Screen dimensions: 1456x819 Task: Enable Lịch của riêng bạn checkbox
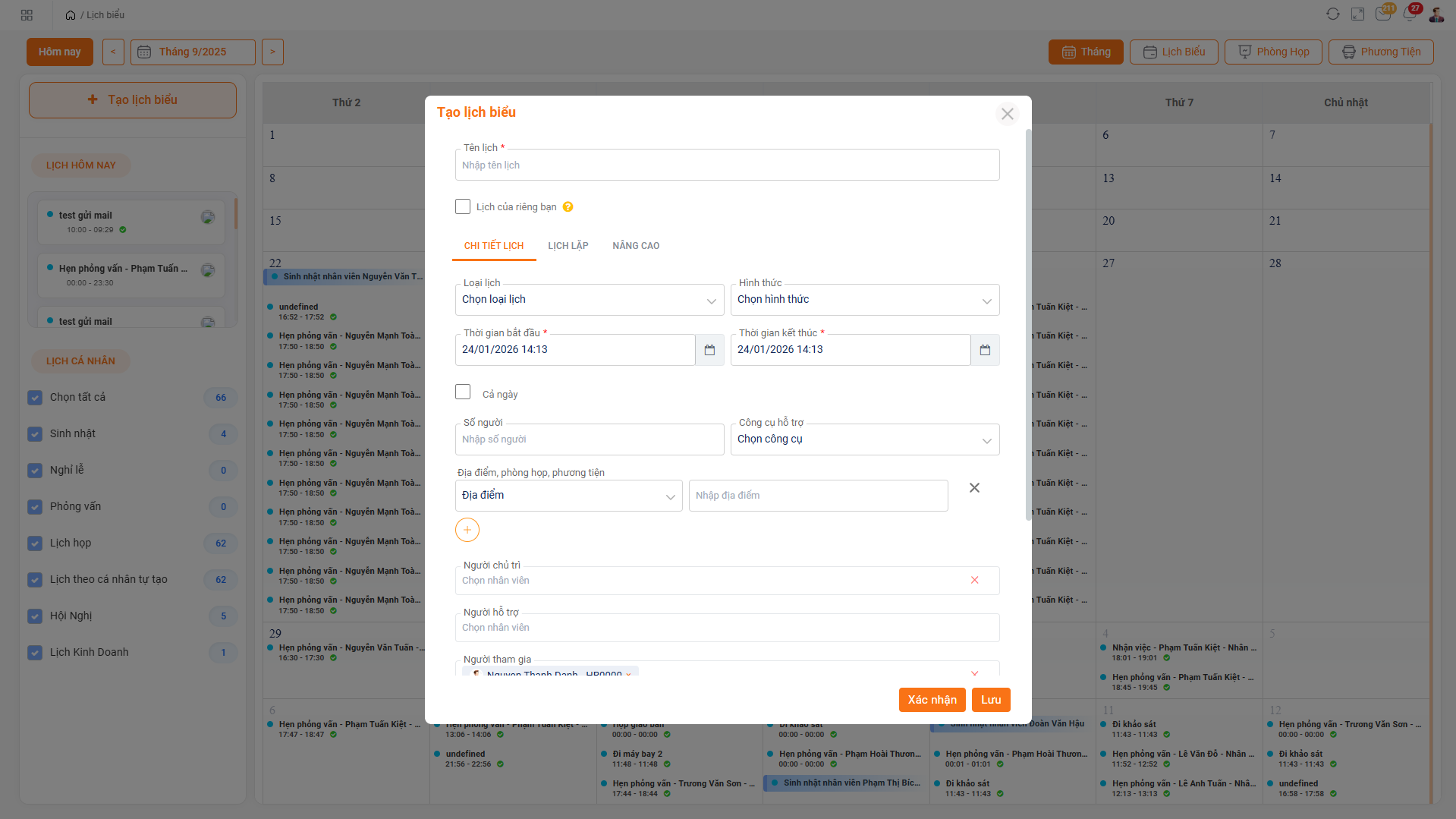[463, 206]
